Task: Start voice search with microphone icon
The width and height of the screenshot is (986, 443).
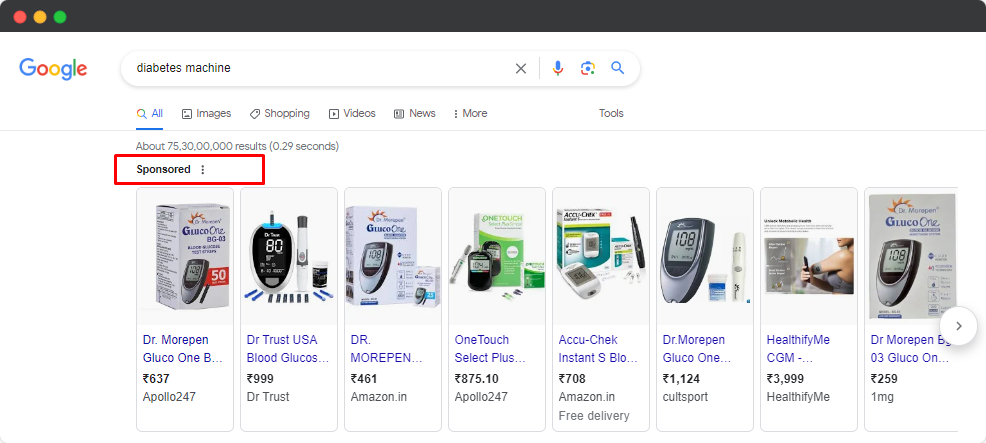Action: (558, 68)
